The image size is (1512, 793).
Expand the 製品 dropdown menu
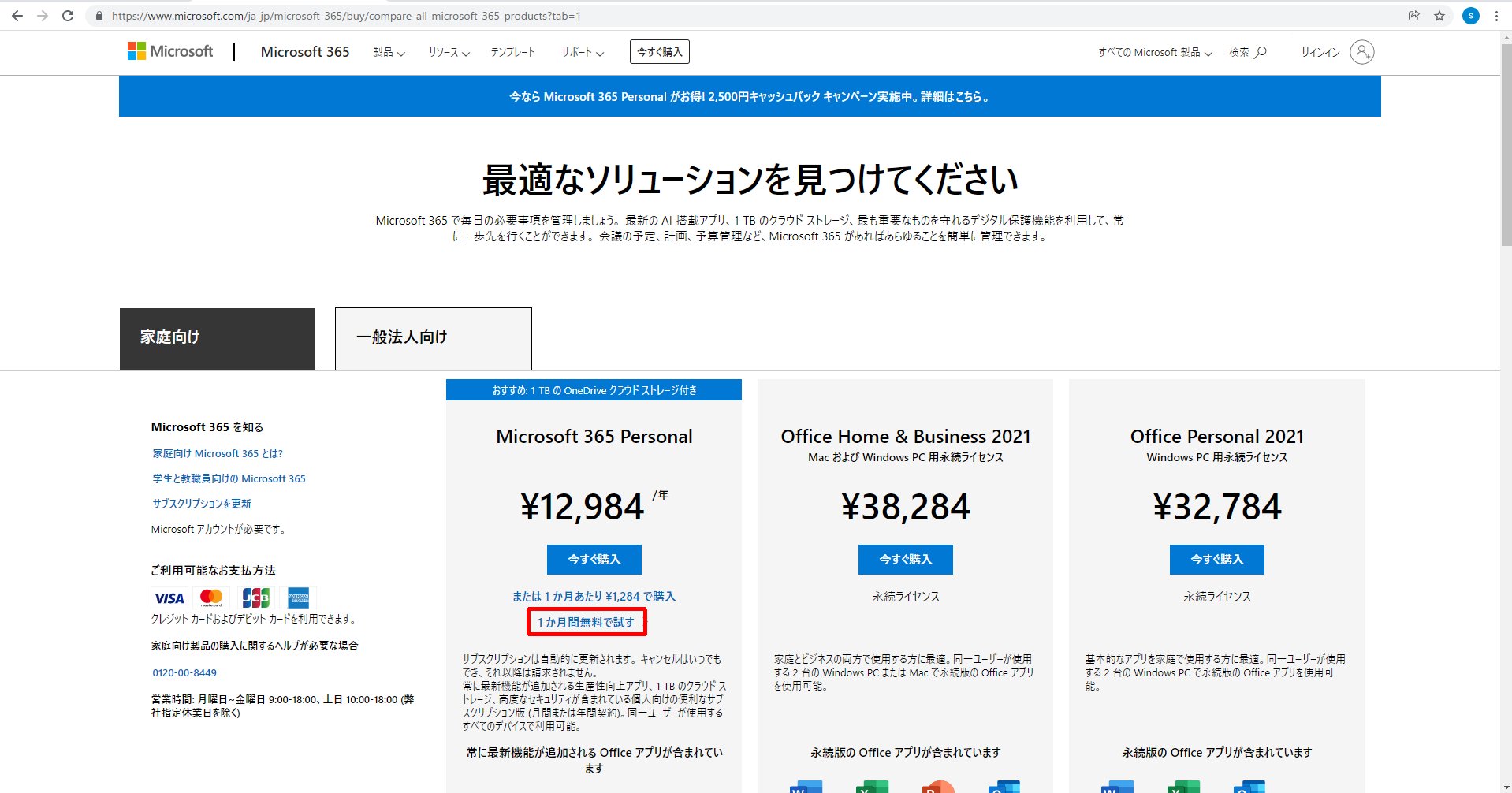[389, 52]
